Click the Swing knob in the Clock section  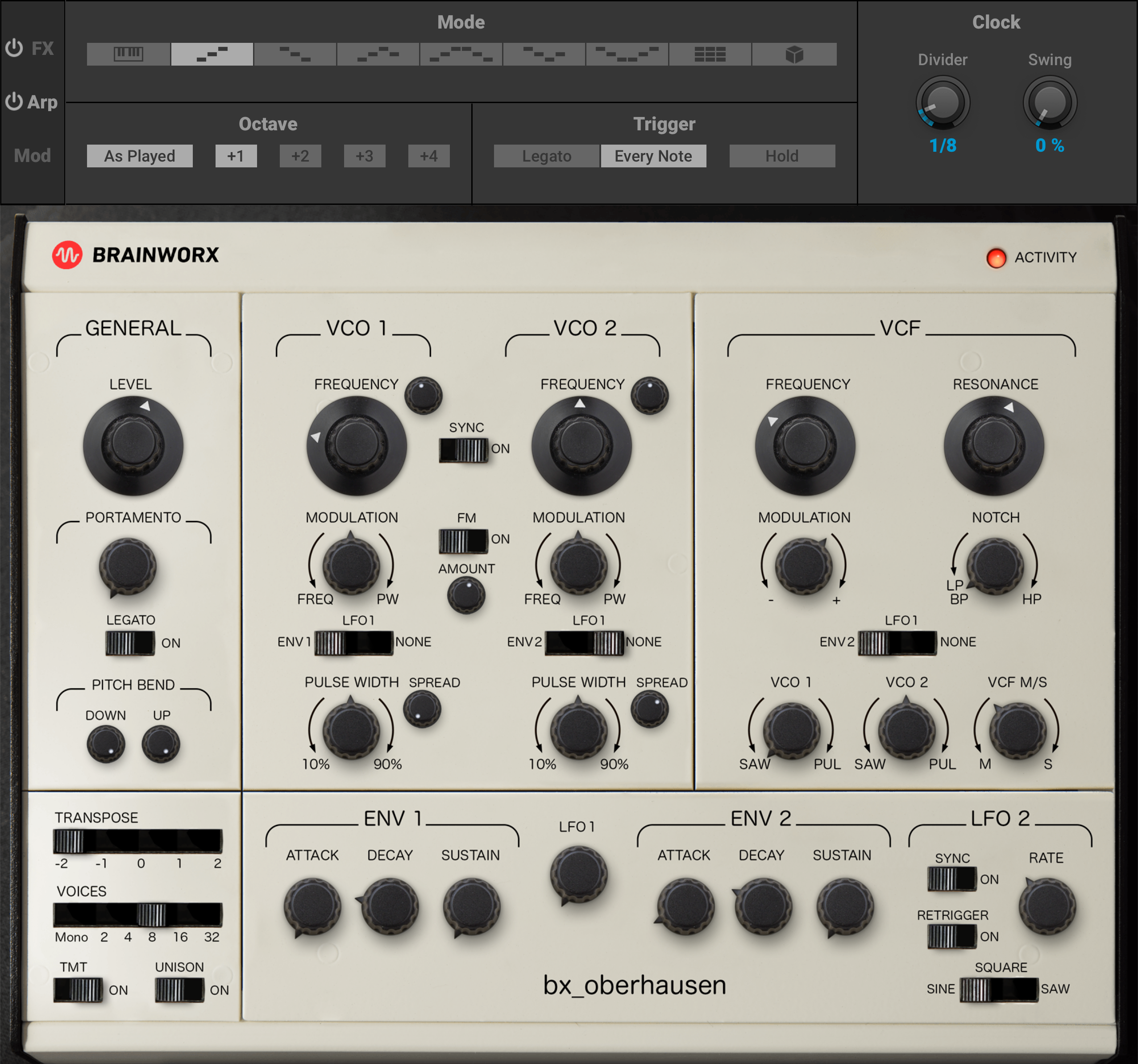1050,102
